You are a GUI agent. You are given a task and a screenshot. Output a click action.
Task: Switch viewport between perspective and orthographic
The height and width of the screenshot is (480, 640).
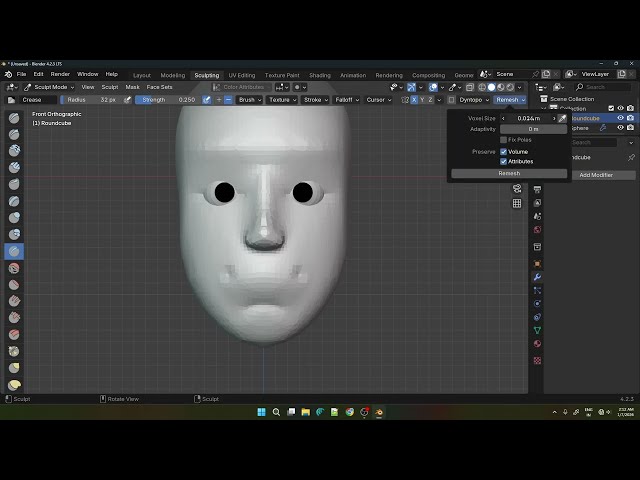coord(517,203)
